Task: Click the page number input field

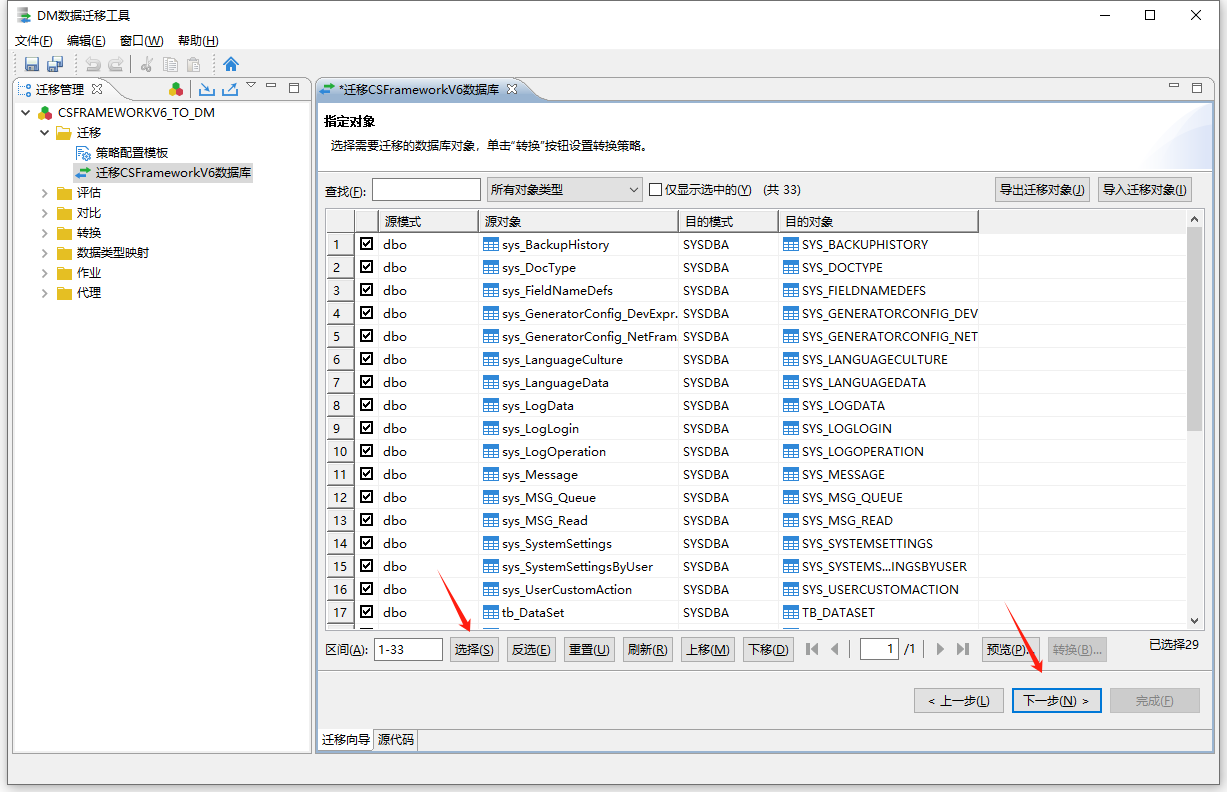Action: click(x=879, y=649)
